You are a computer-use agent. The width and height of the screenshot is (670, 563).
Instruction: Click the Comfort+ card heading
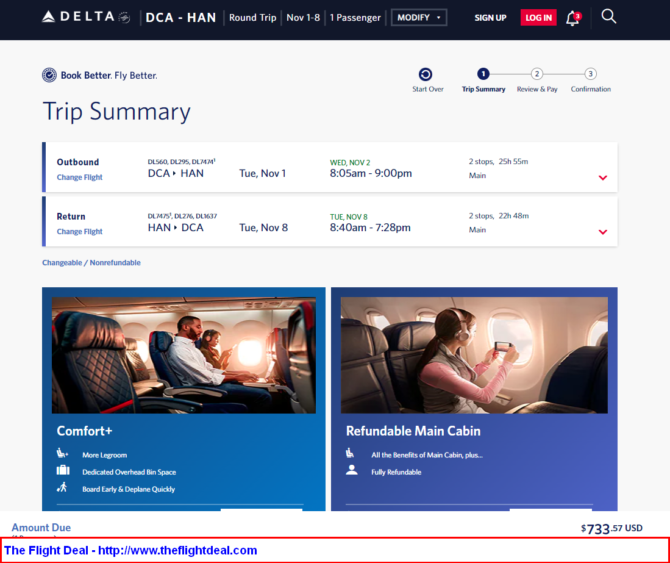point(84,431)
